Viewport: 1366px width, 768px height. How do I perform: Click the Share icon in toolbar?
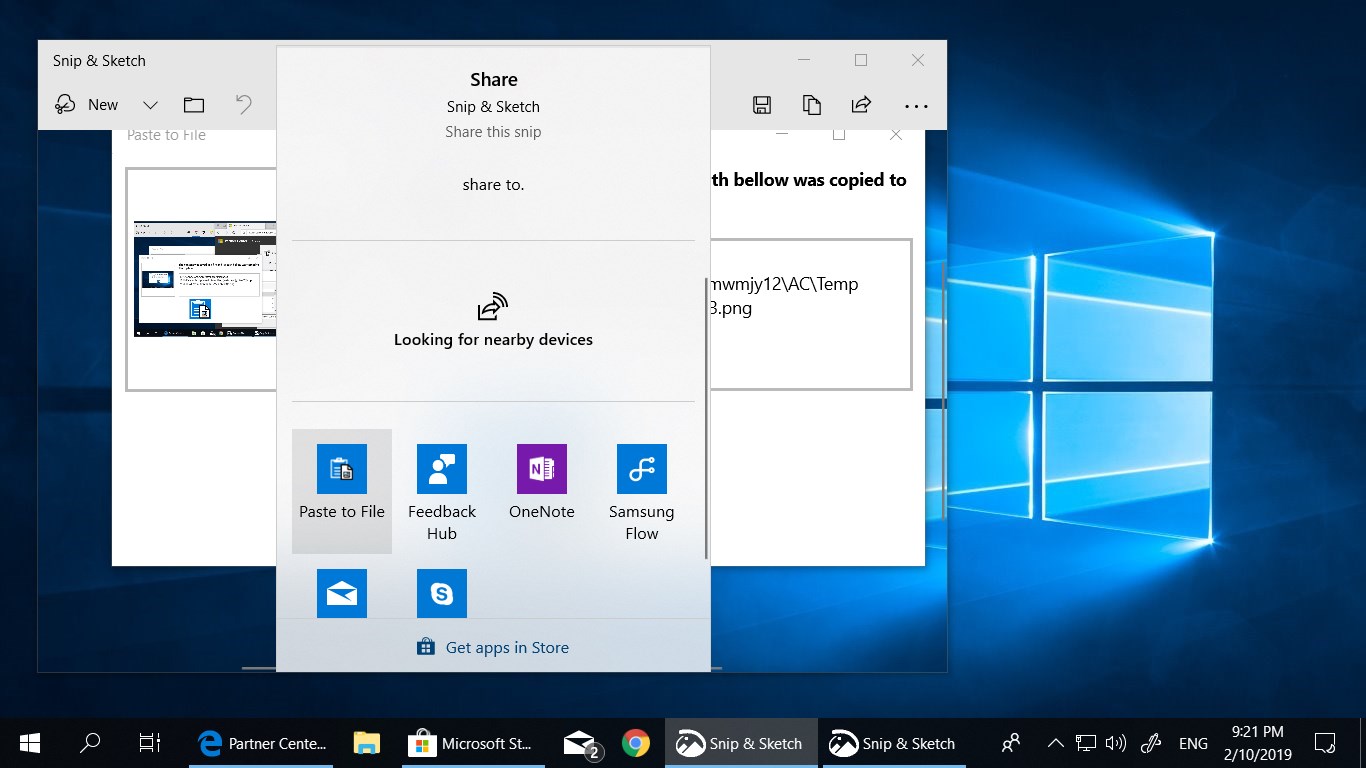click(x=861, y=105)
